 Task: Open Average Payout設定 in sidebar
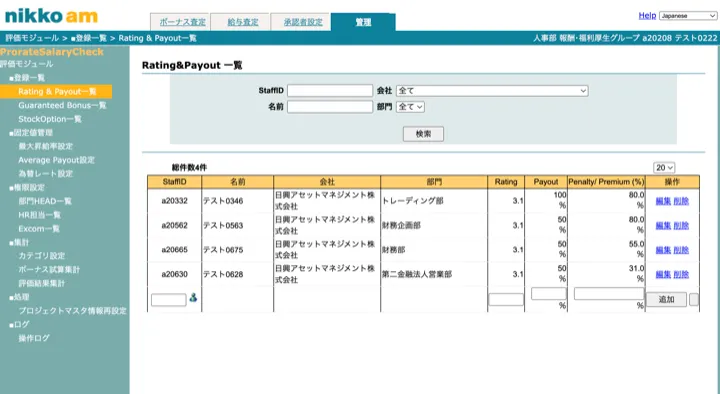tap(56, 160)
